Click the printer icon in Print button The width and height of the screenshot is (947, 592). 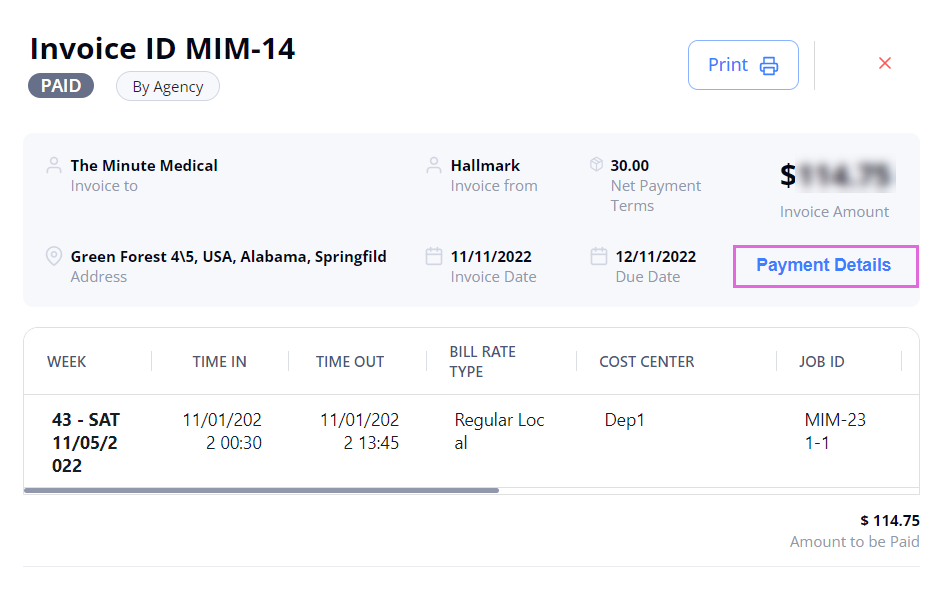coord(769,66)
